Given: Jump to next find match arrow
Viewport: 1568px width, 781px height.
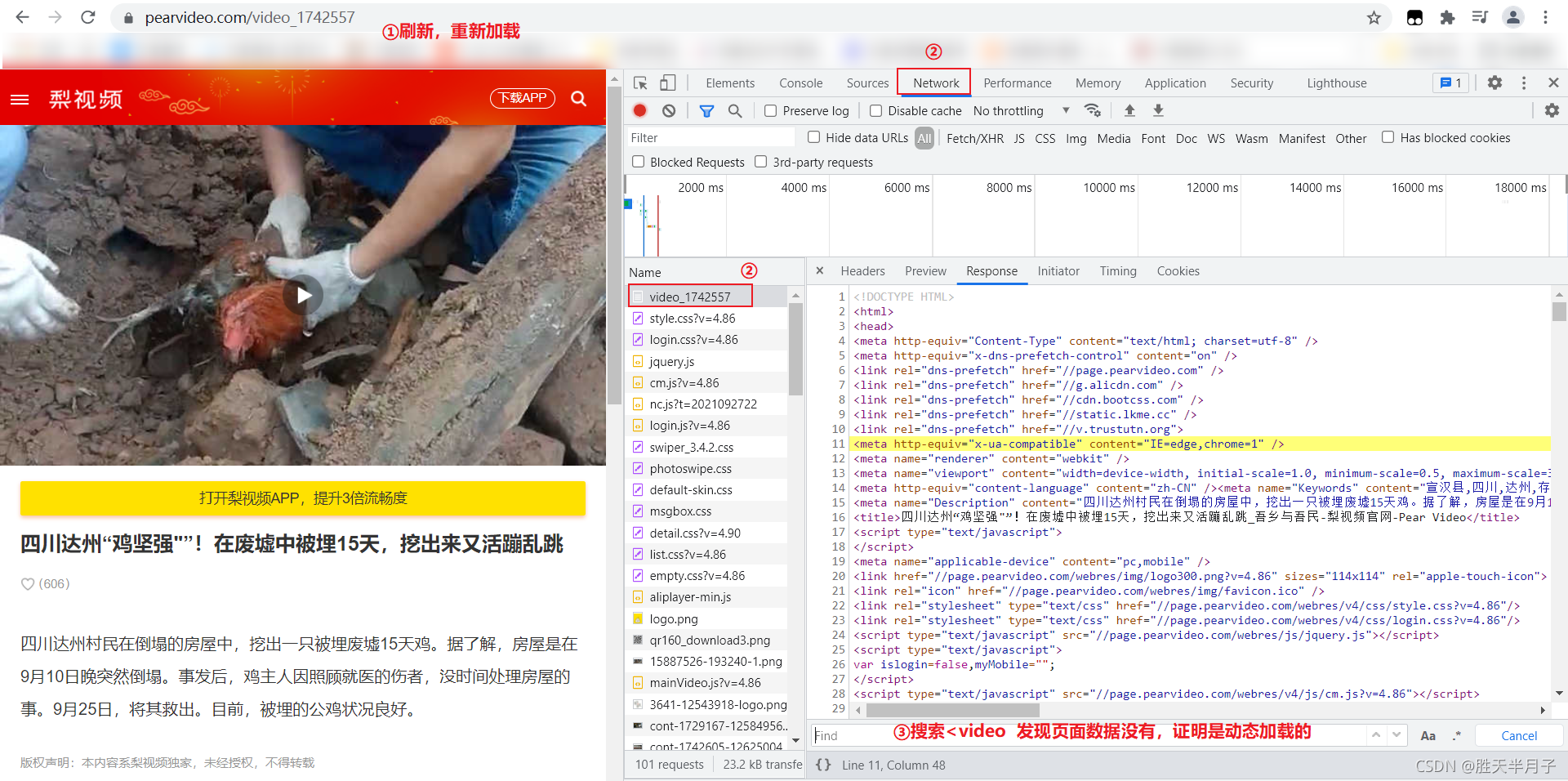Looking at the screenshot, I should coord(1396,735).
